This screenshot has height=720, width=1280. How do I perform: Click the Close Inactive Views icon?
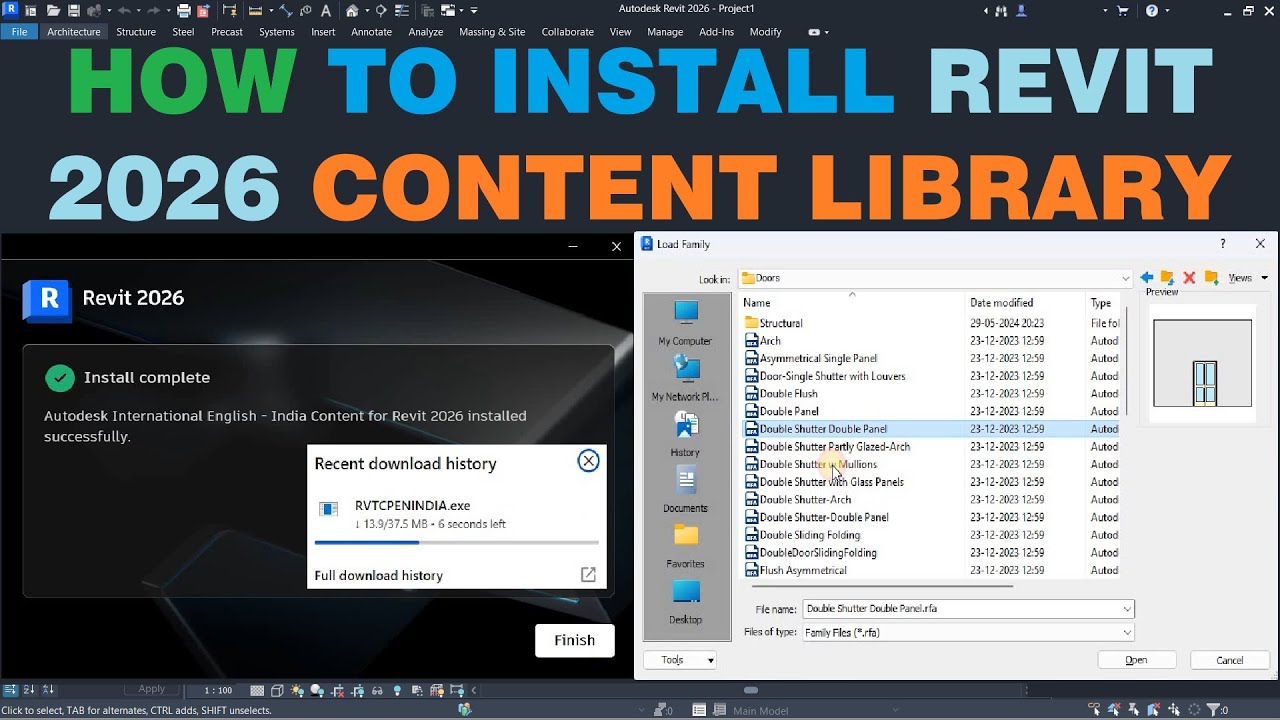tap(427, 10)
